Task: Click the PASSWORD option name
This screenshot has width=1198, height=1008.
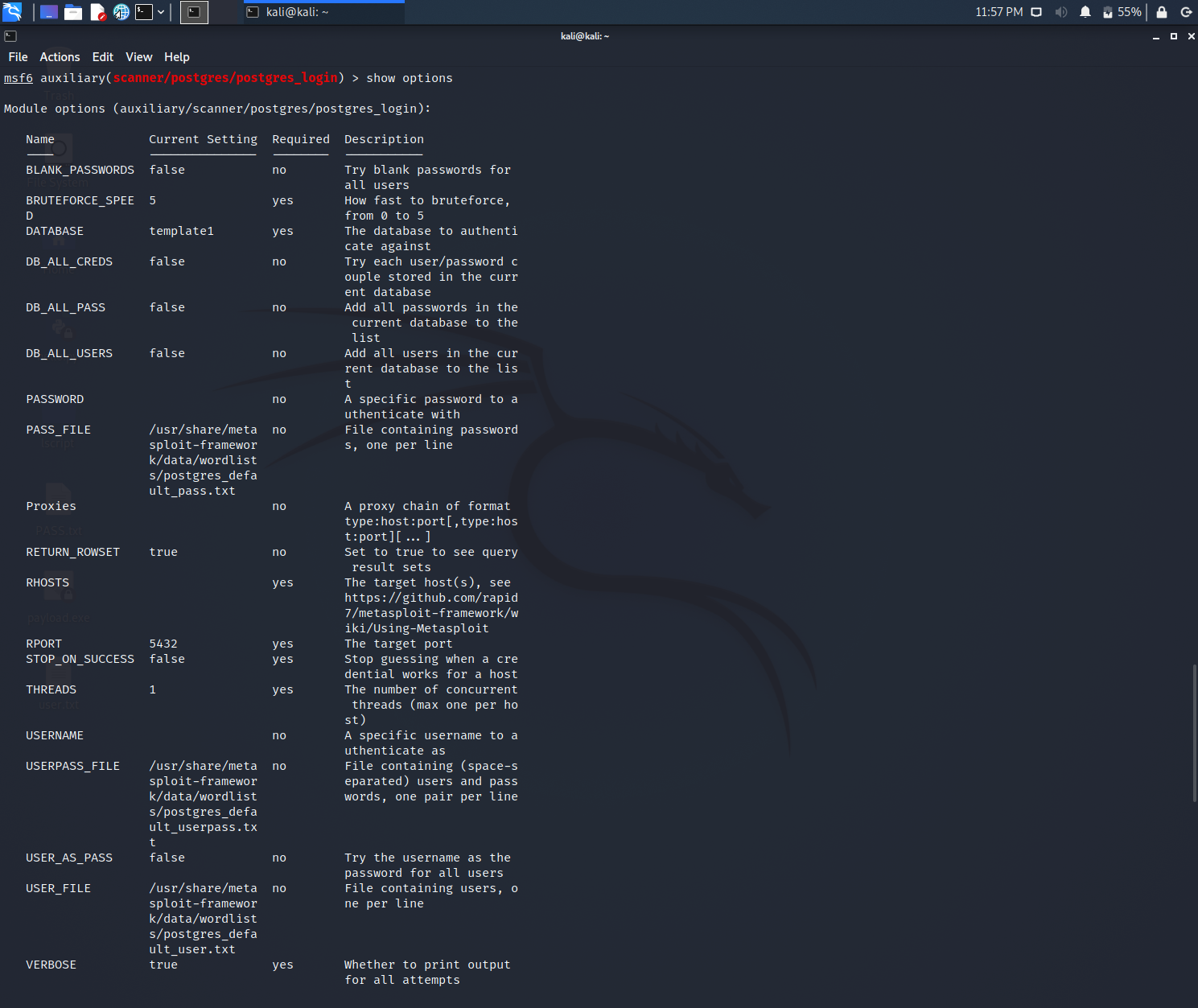Action: [55, 399]
